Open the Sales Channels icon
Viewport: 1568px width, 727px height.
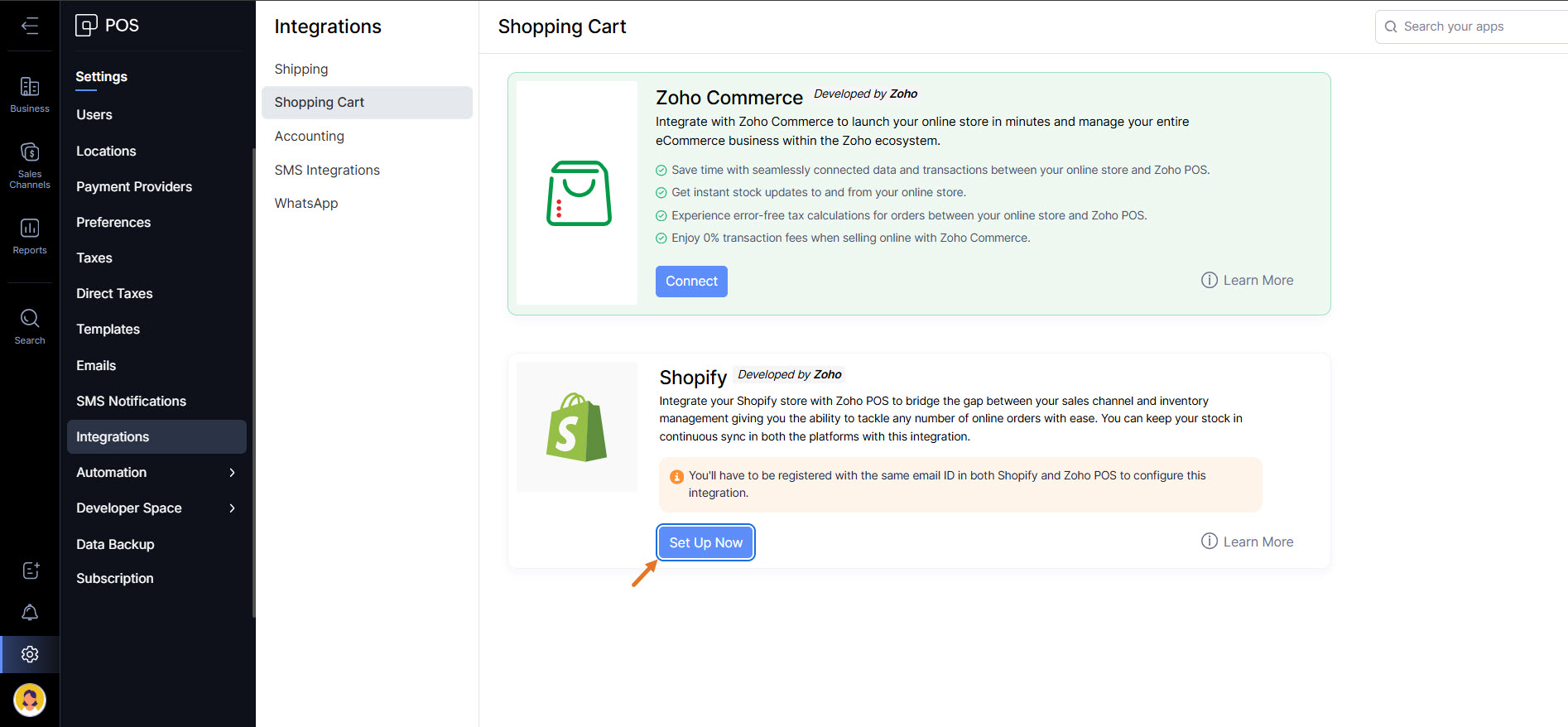(x=30, y=165)
